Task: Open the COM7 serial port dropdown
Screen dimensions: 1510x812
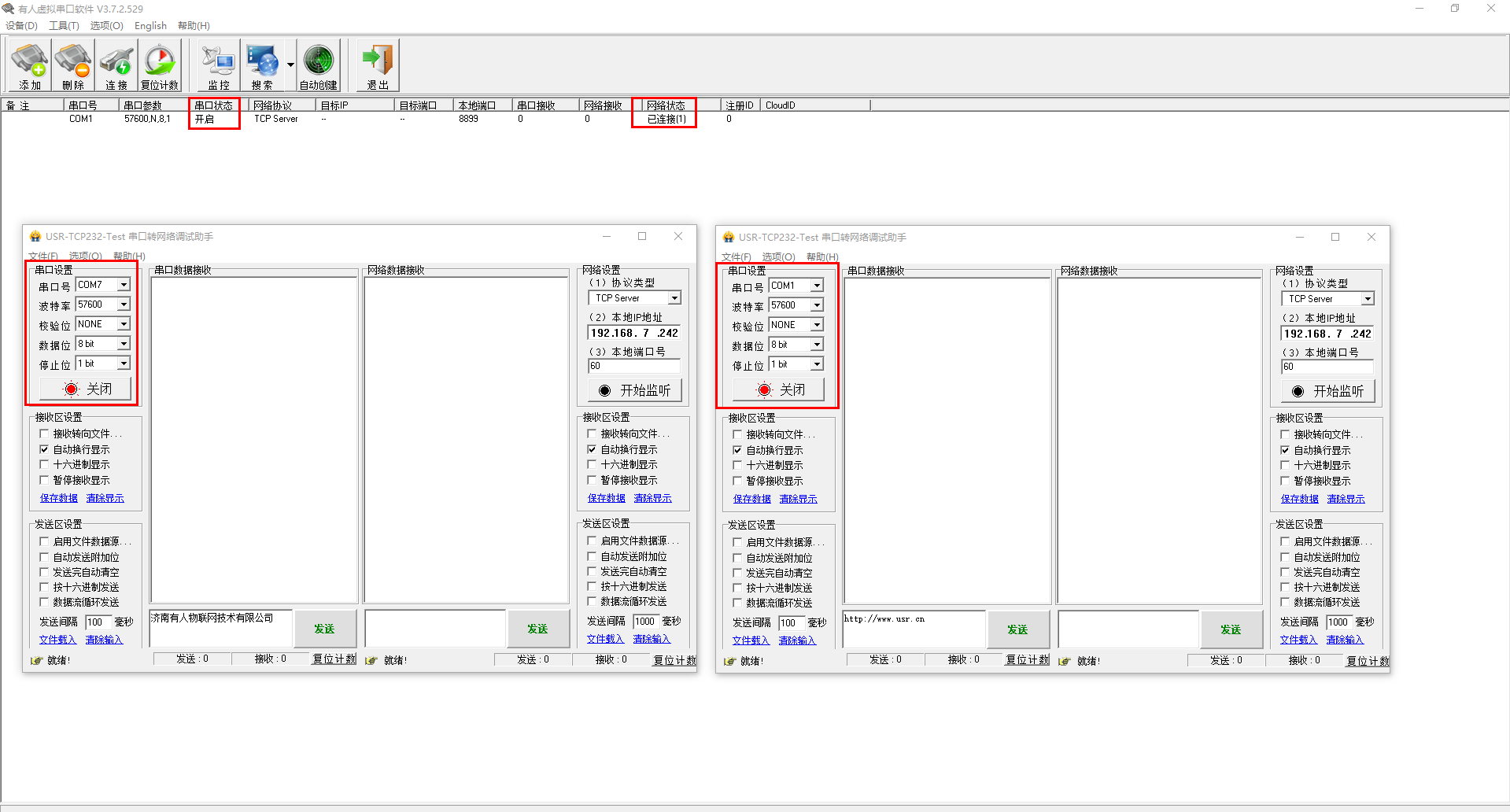Action: coord(124,285)
